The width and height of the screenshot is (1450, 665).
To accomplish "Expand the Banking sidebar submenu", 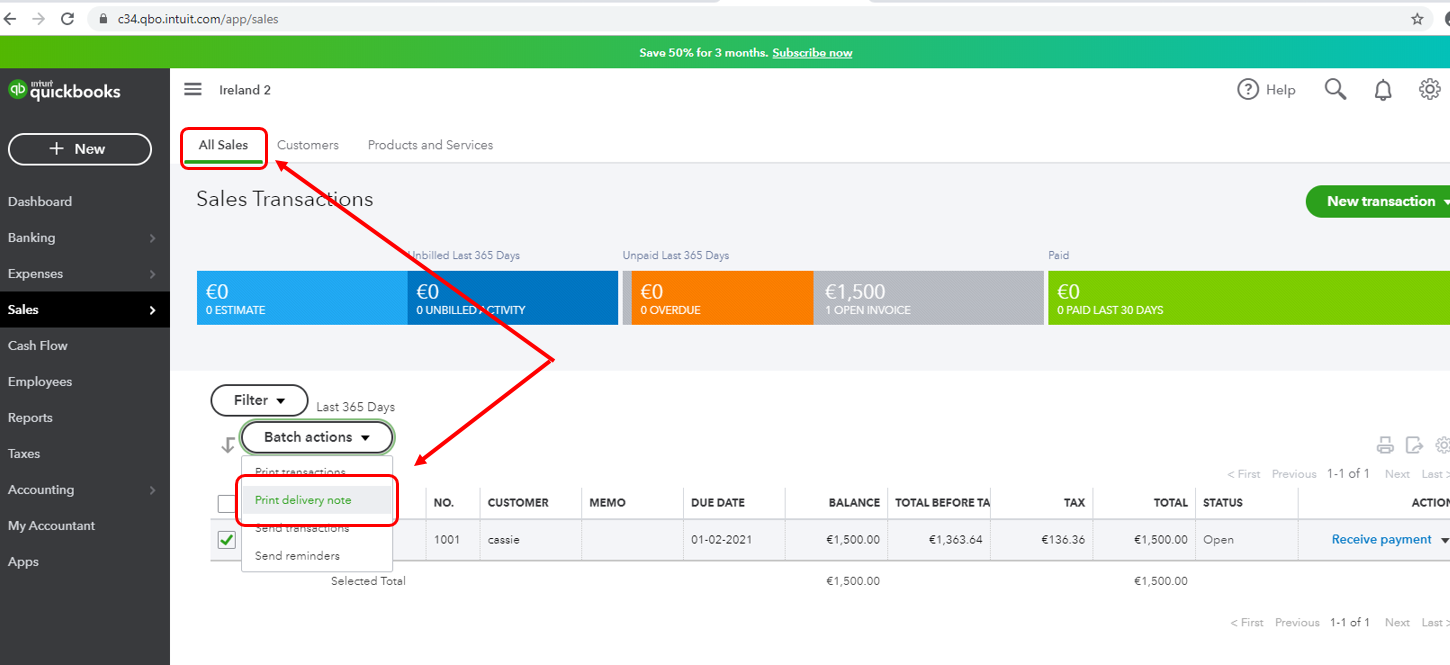I will pyautogui.click(x=152, y=238).
